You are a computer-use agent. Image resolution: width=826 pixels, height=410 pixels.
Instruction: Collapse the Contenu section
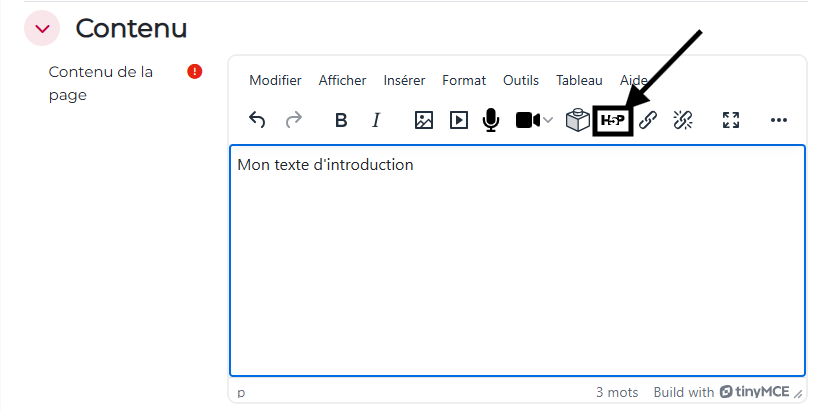coord(42,29)
